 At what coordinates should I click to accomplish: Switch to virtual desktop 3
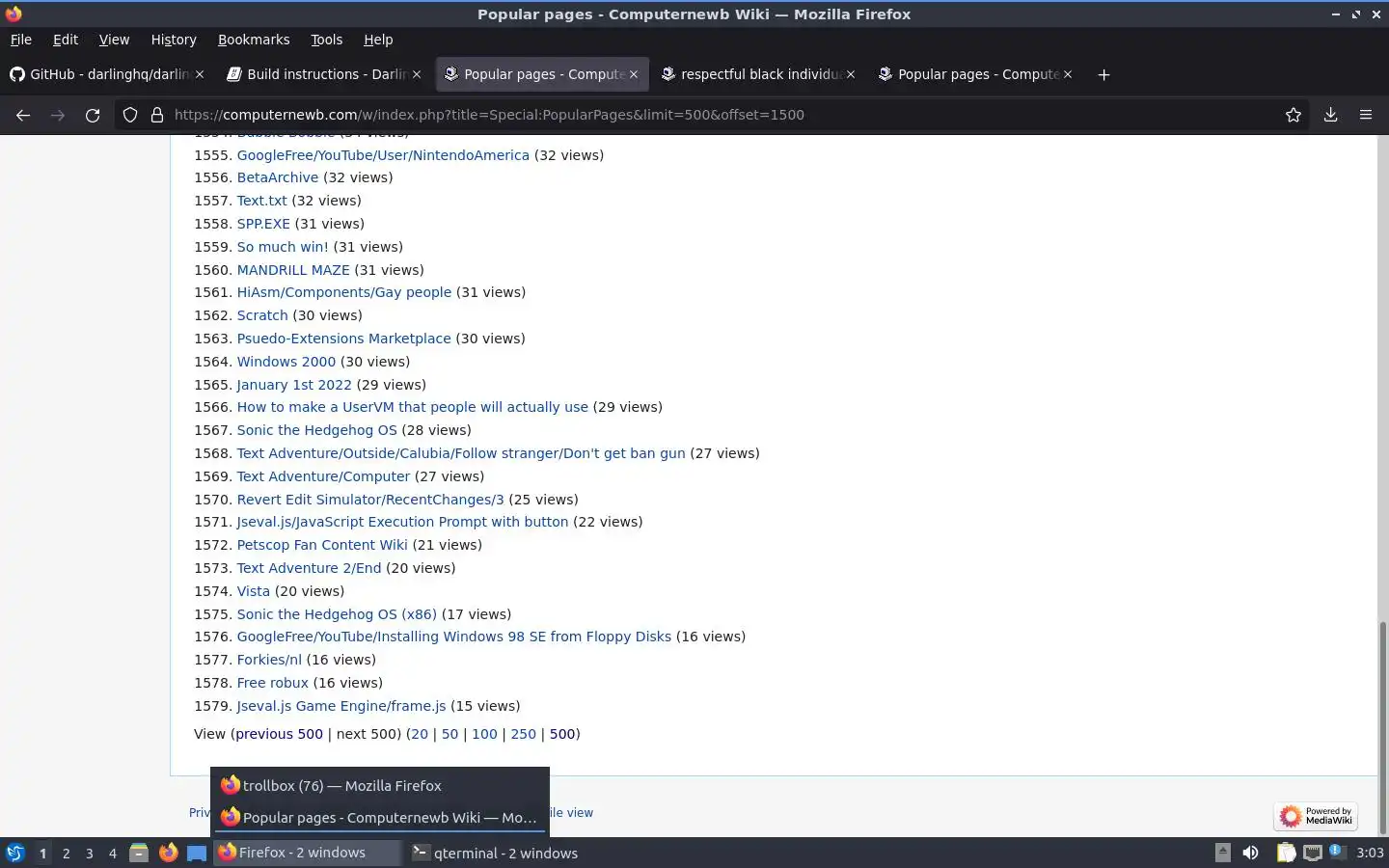pos(90,854)
